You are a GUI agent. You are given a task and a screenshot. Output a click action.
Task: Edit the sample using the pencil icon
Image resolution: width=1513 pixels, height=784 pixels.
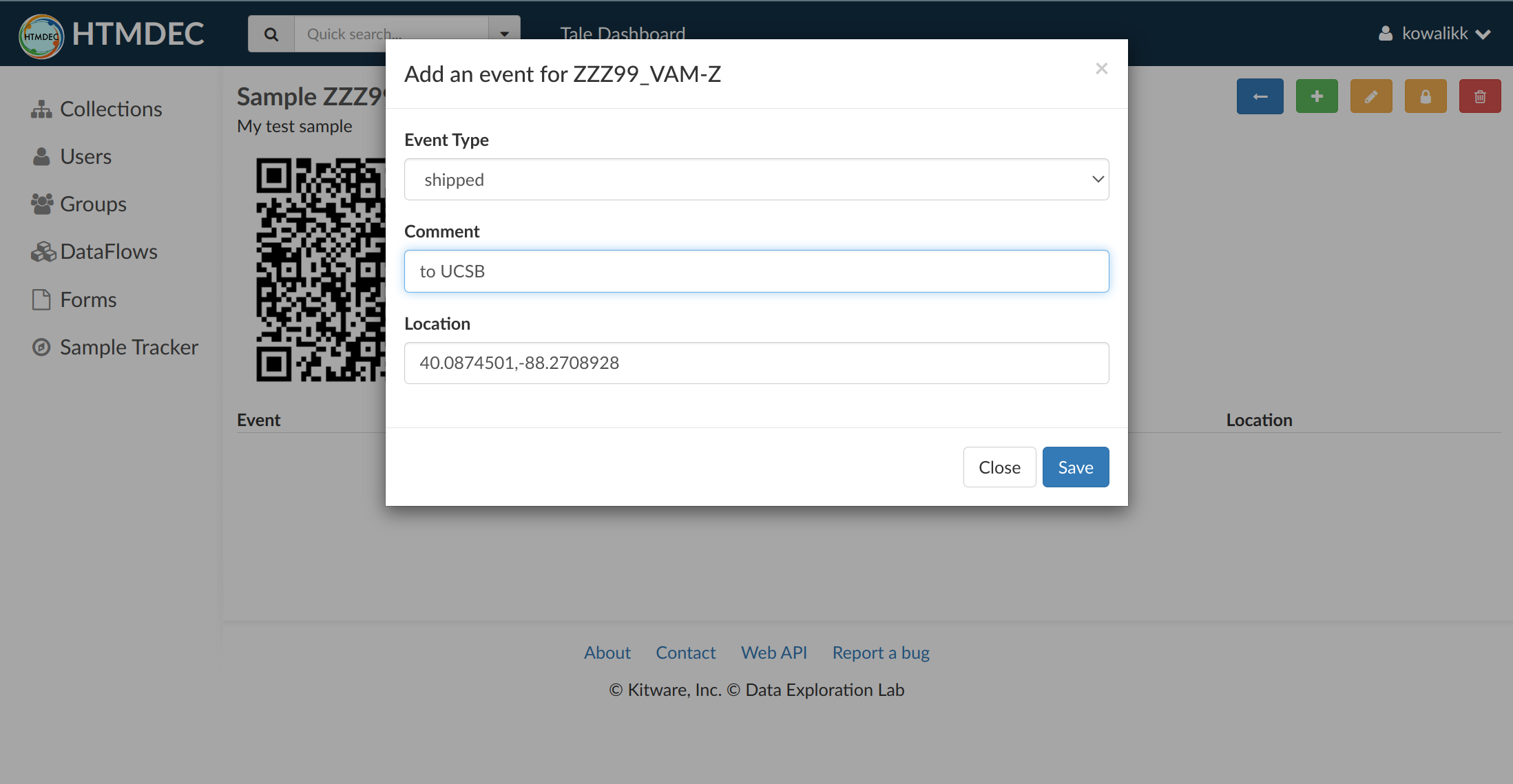point(1370,96)
